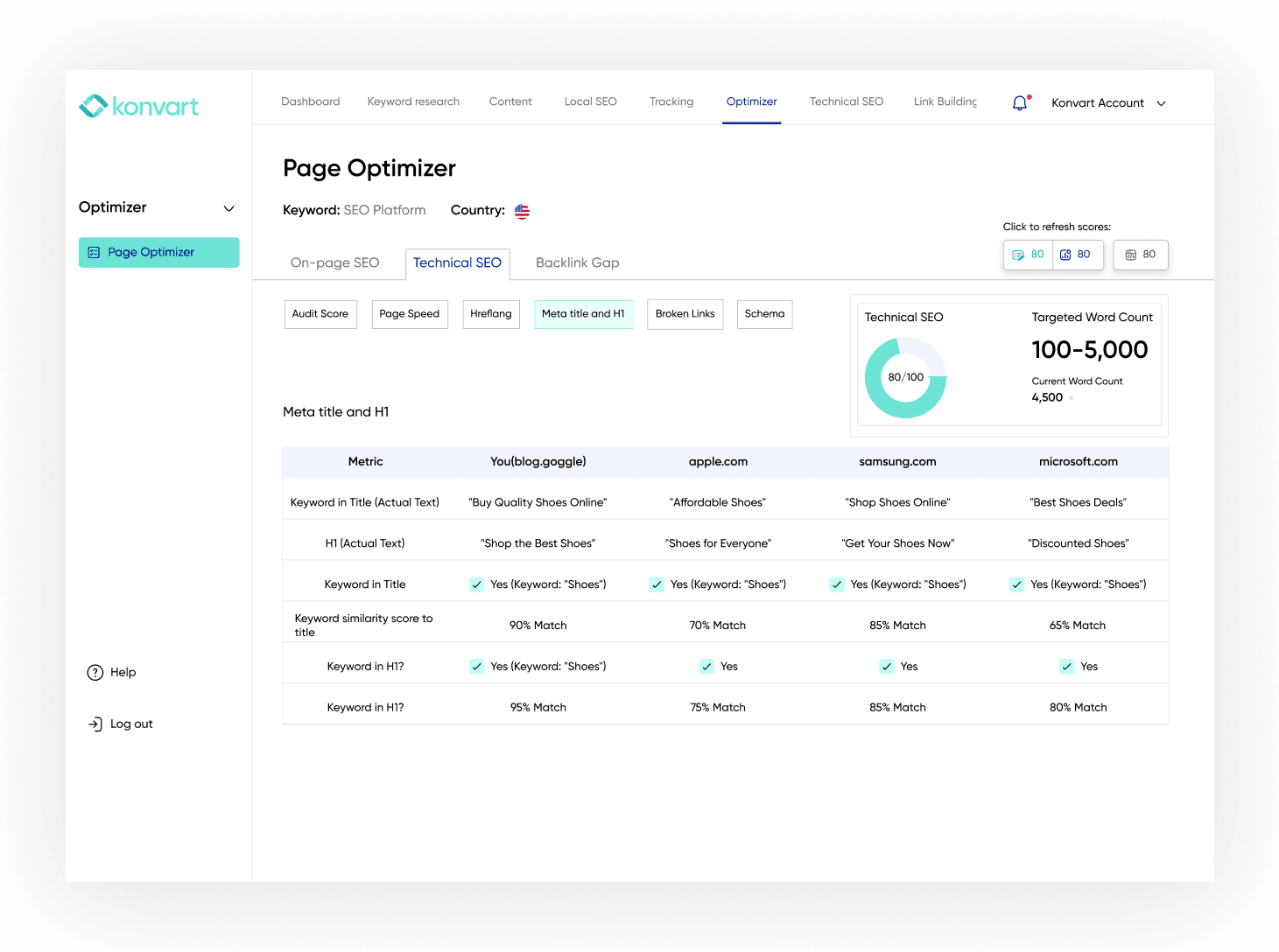This screenshot has height=952, width=1279.
Task: Open the Keyword research menu item
Action: 413,101
